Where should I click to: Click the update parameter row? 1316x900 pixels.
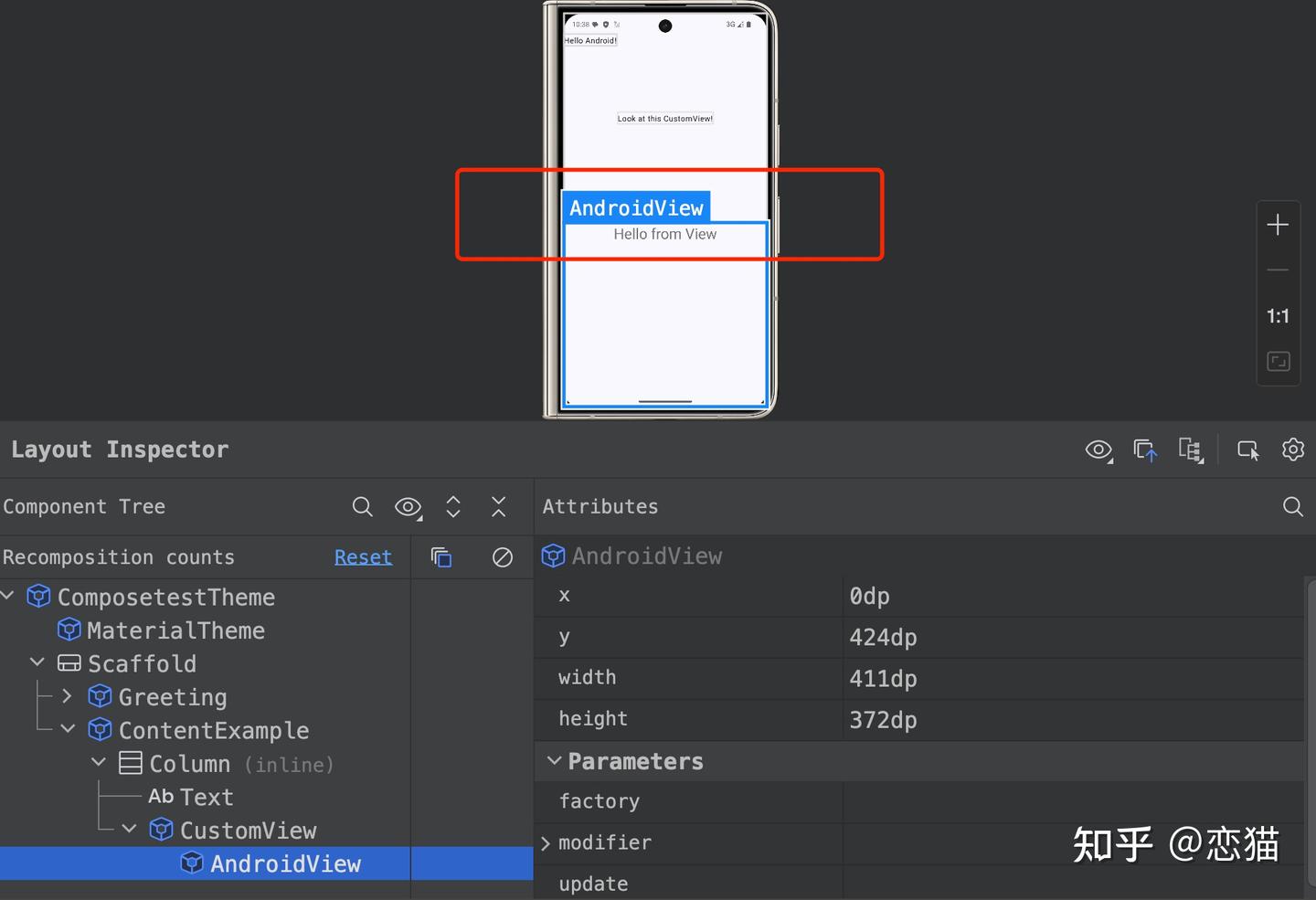tap(919, 884)
